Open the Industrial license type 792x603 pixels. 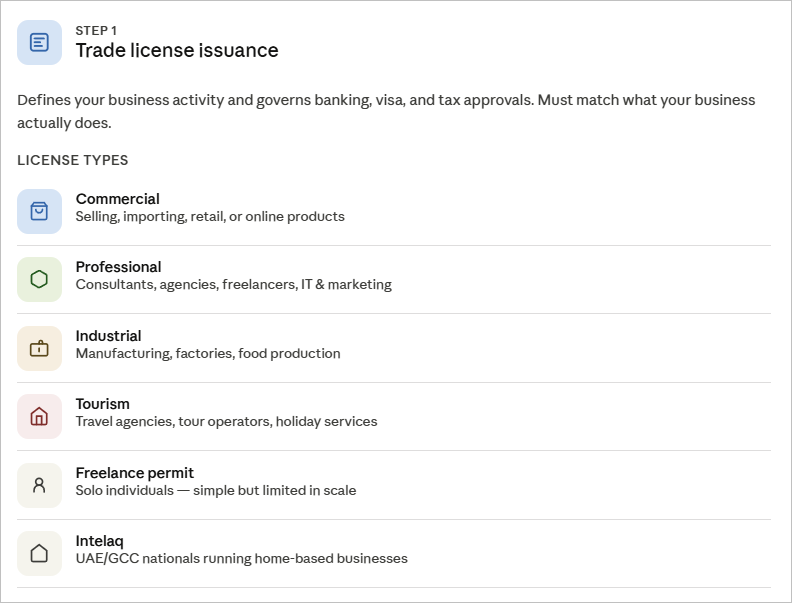click(109, 336)
